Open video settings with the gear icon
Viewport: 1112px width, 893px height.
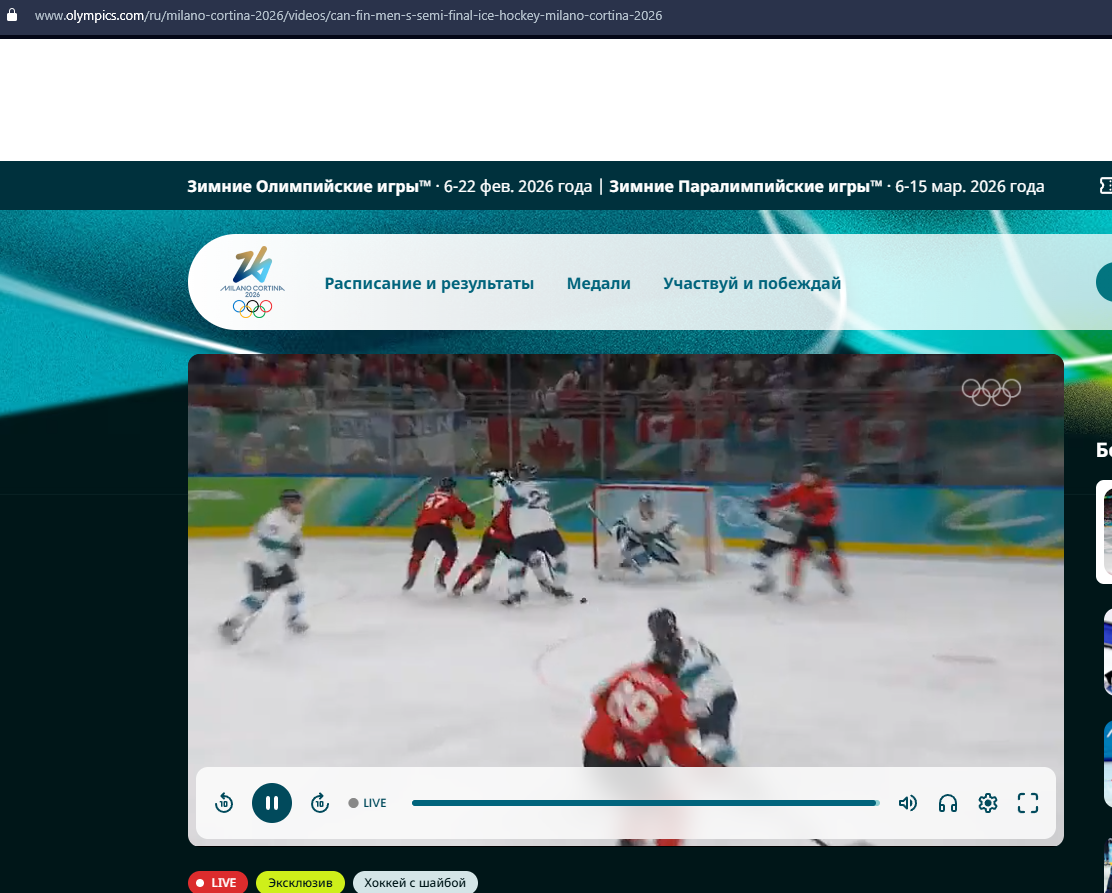click(x=988, y=803)
